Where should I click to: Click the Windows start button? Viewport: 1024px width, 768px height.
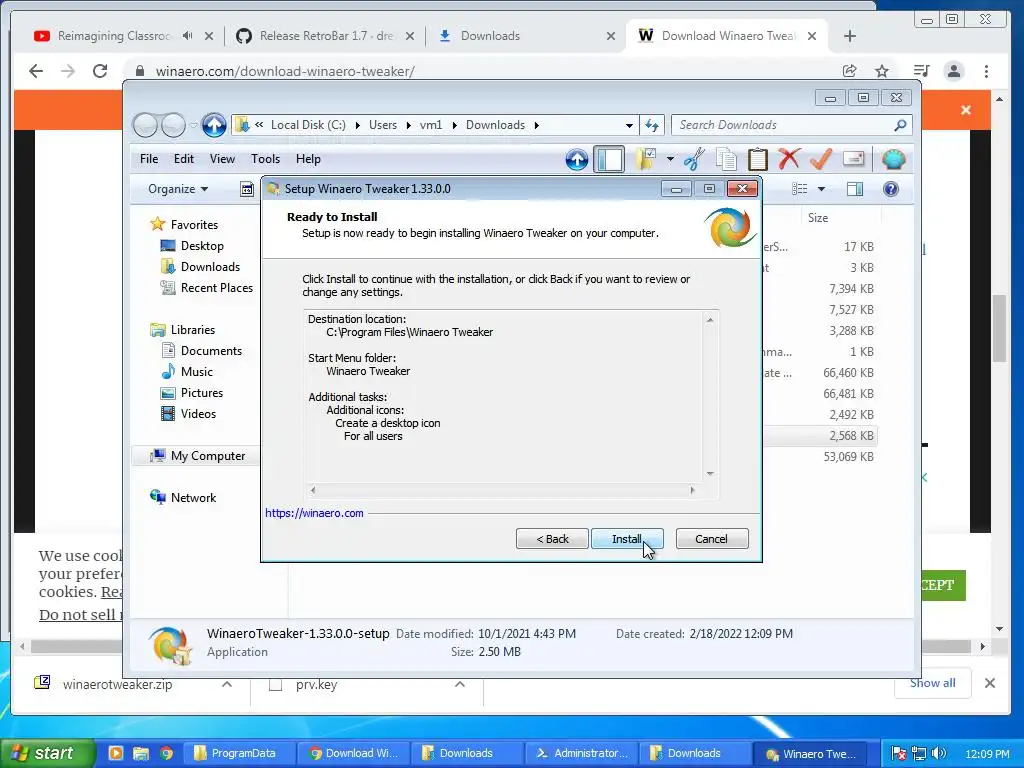[x=46, y=753]
